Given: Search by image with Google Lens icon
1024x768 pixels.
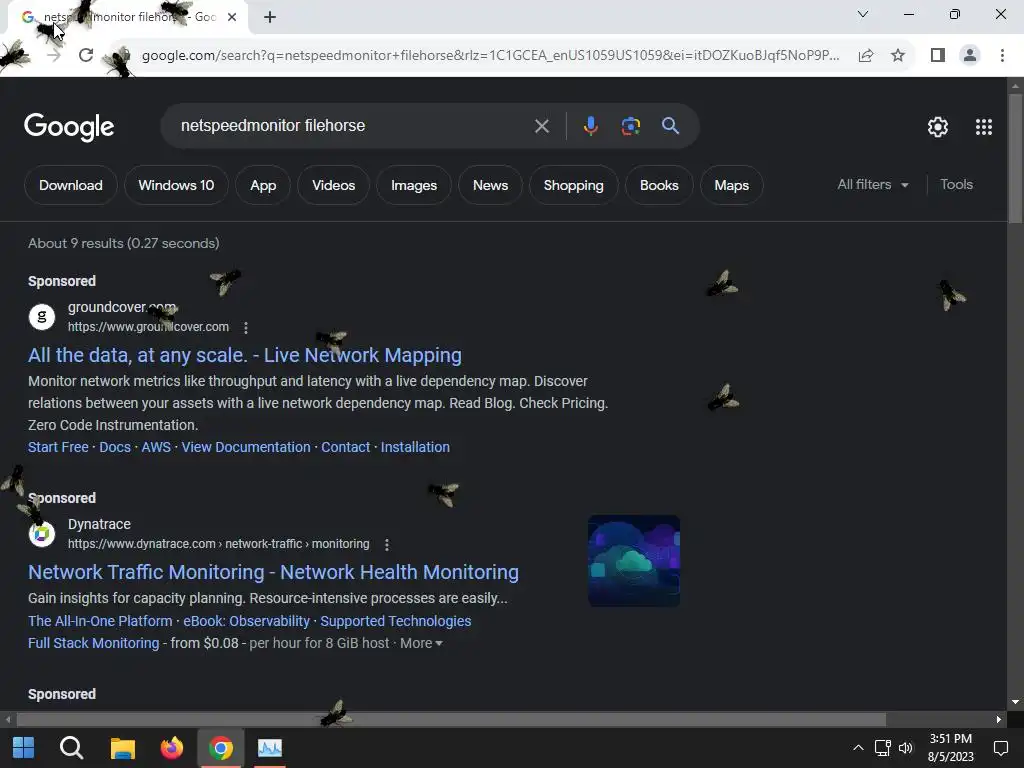Looking at the screenshot, I should (630, 126).
